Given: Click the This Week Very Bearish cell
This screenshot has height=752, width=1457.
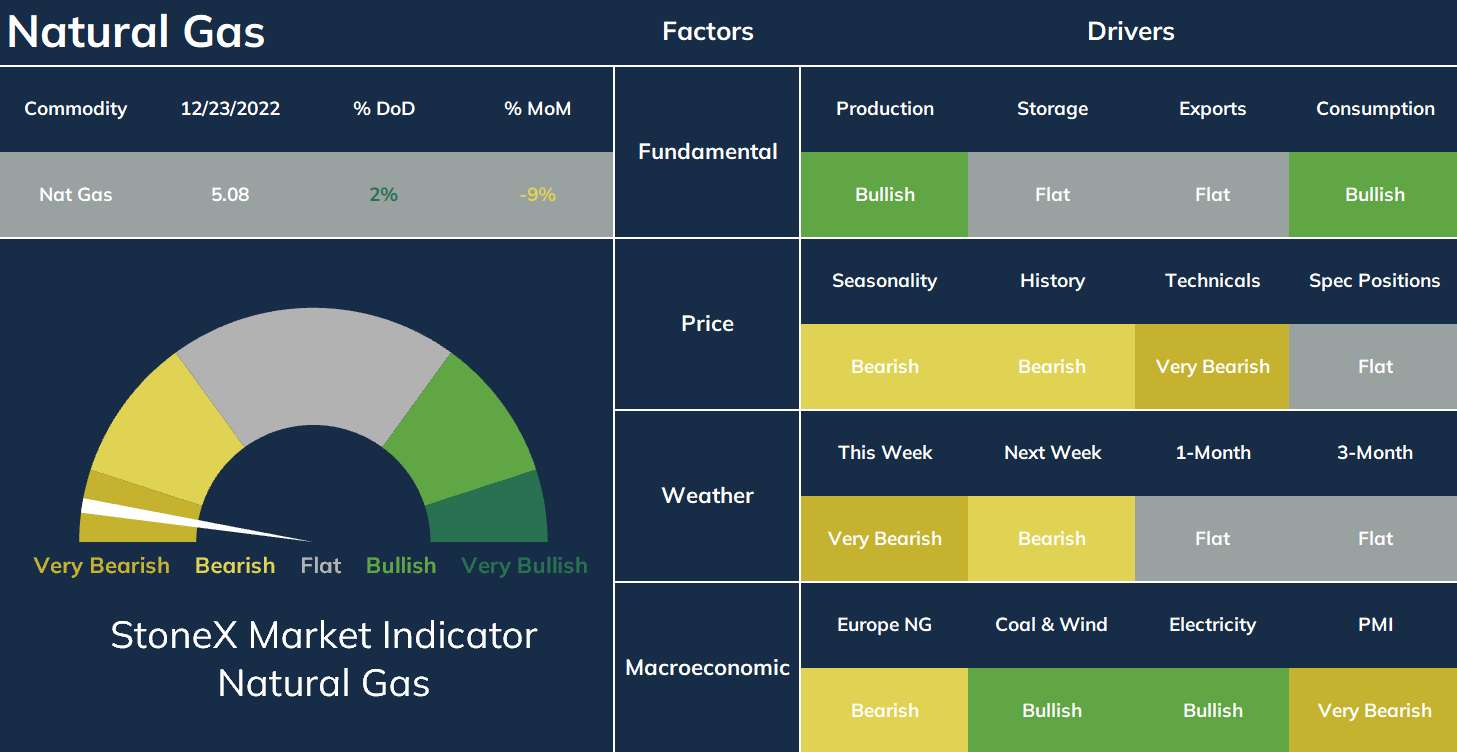Looking at the screenshot, I should click(884, 538).
